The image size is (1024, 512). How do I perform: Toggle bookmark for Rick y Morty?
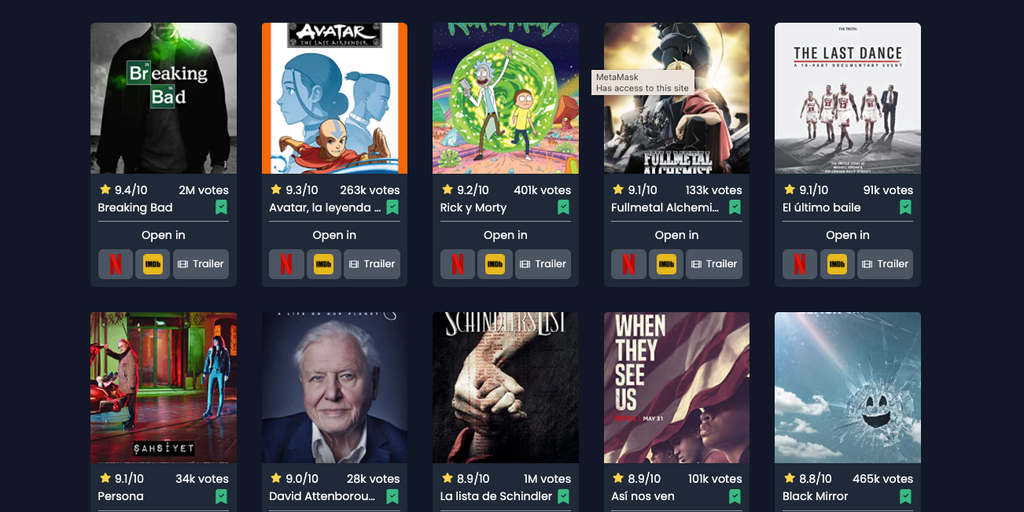click(x=563, y=208)
